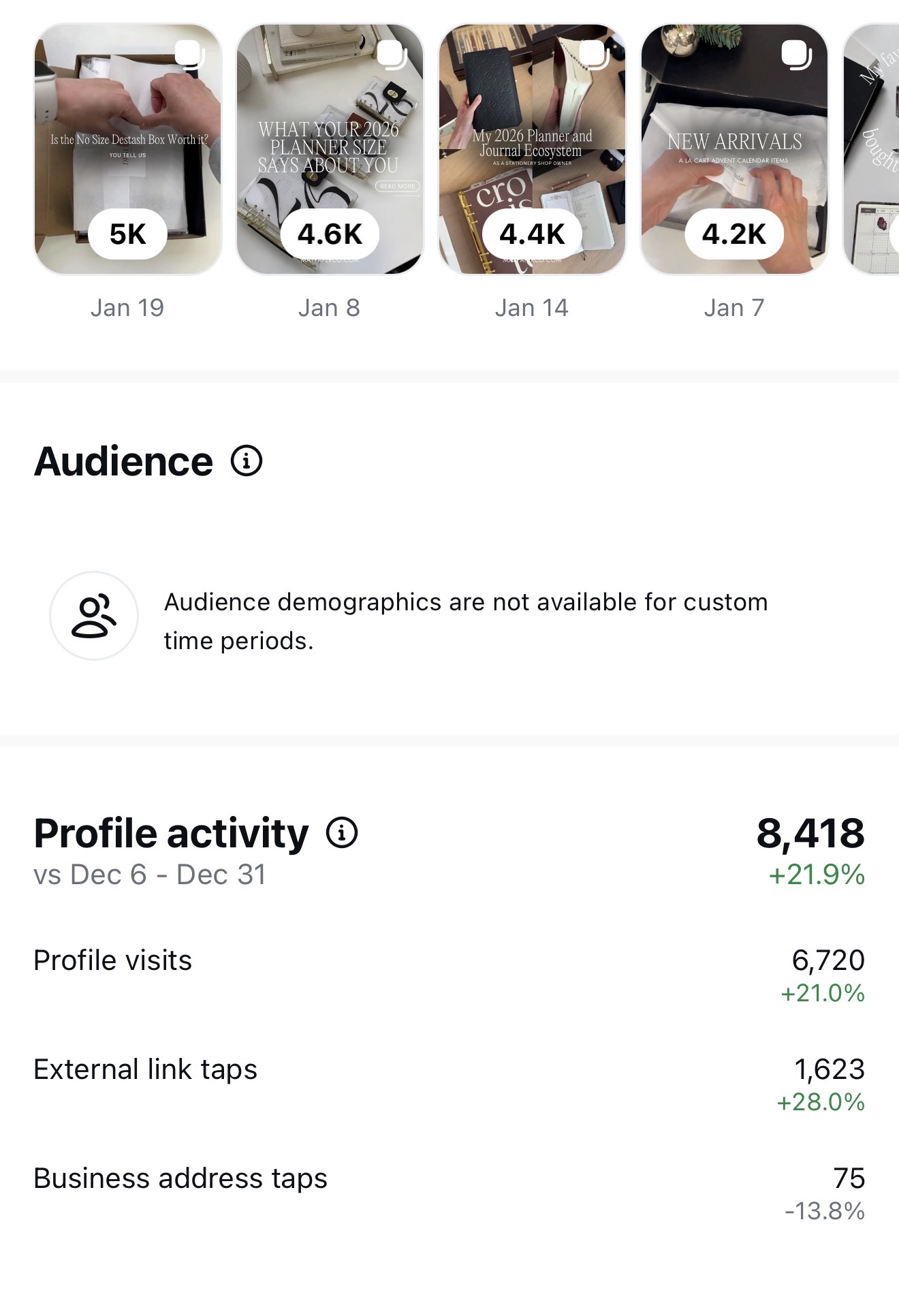Open the partially visible fifth post
This screenshot has height=1316, width=899.
[873, 150]
